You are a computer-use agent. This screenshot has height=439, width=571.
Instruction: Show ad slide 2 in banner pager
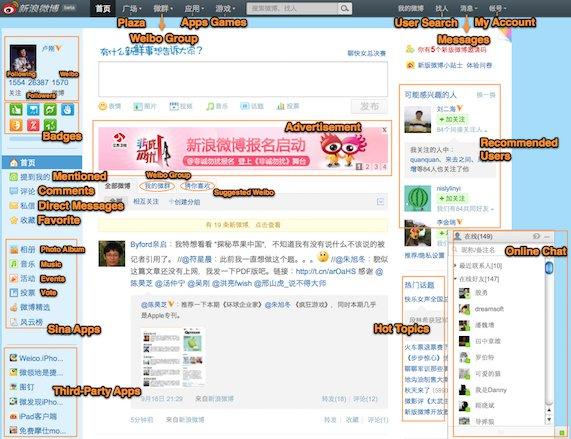click(367, 167)
